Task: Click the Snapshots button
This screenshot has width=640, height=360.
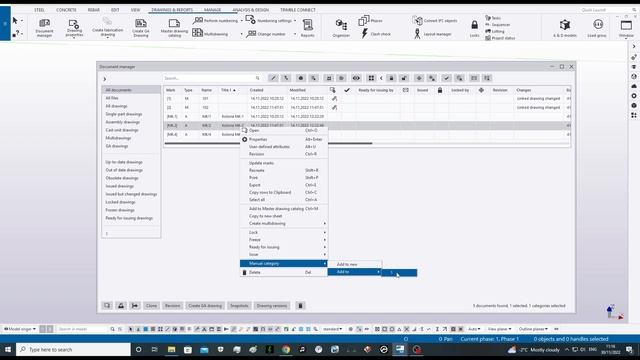Action: tap(239, 305)
